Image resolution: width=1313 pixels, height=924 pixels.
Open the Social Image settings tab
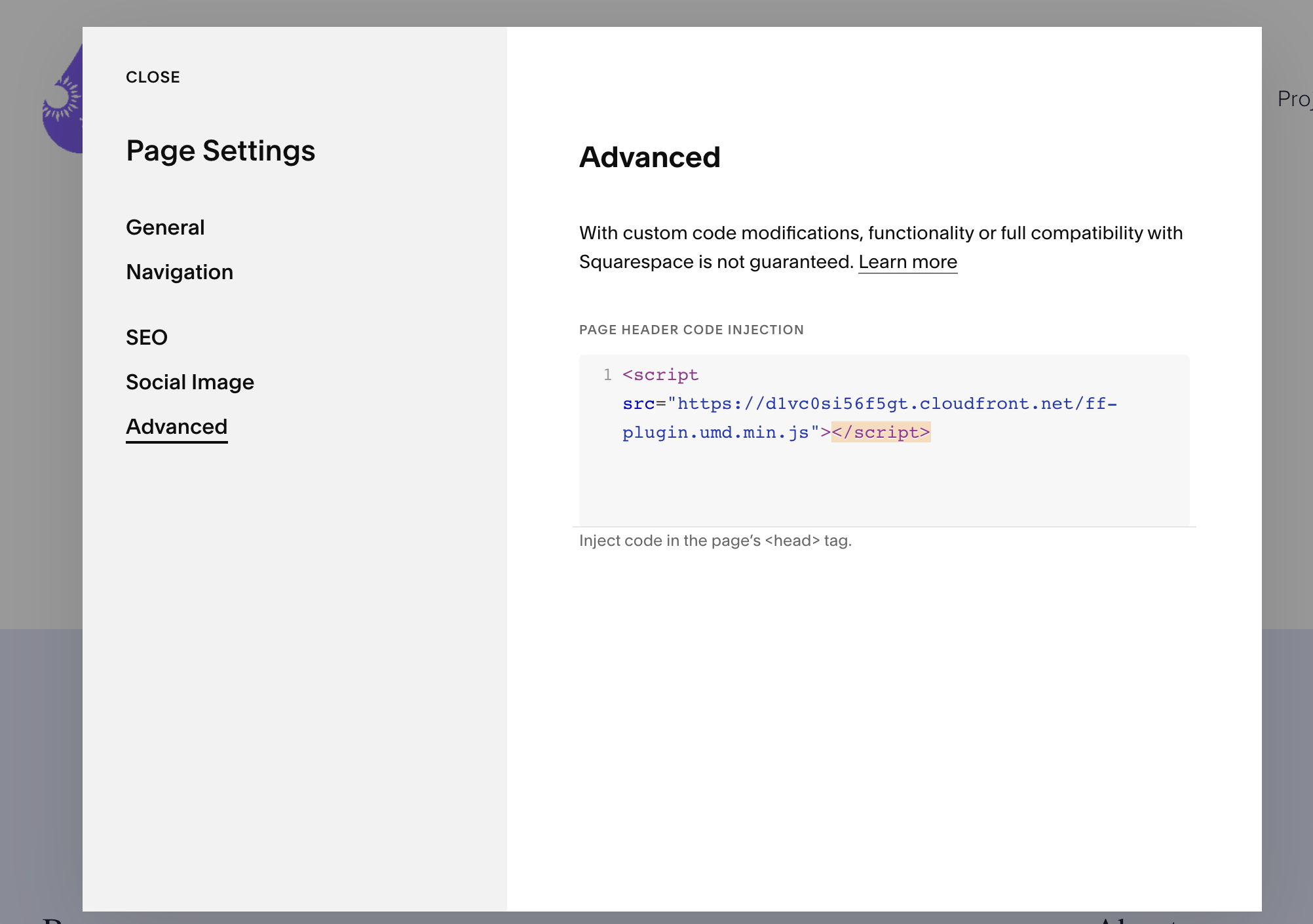(190, 382)
